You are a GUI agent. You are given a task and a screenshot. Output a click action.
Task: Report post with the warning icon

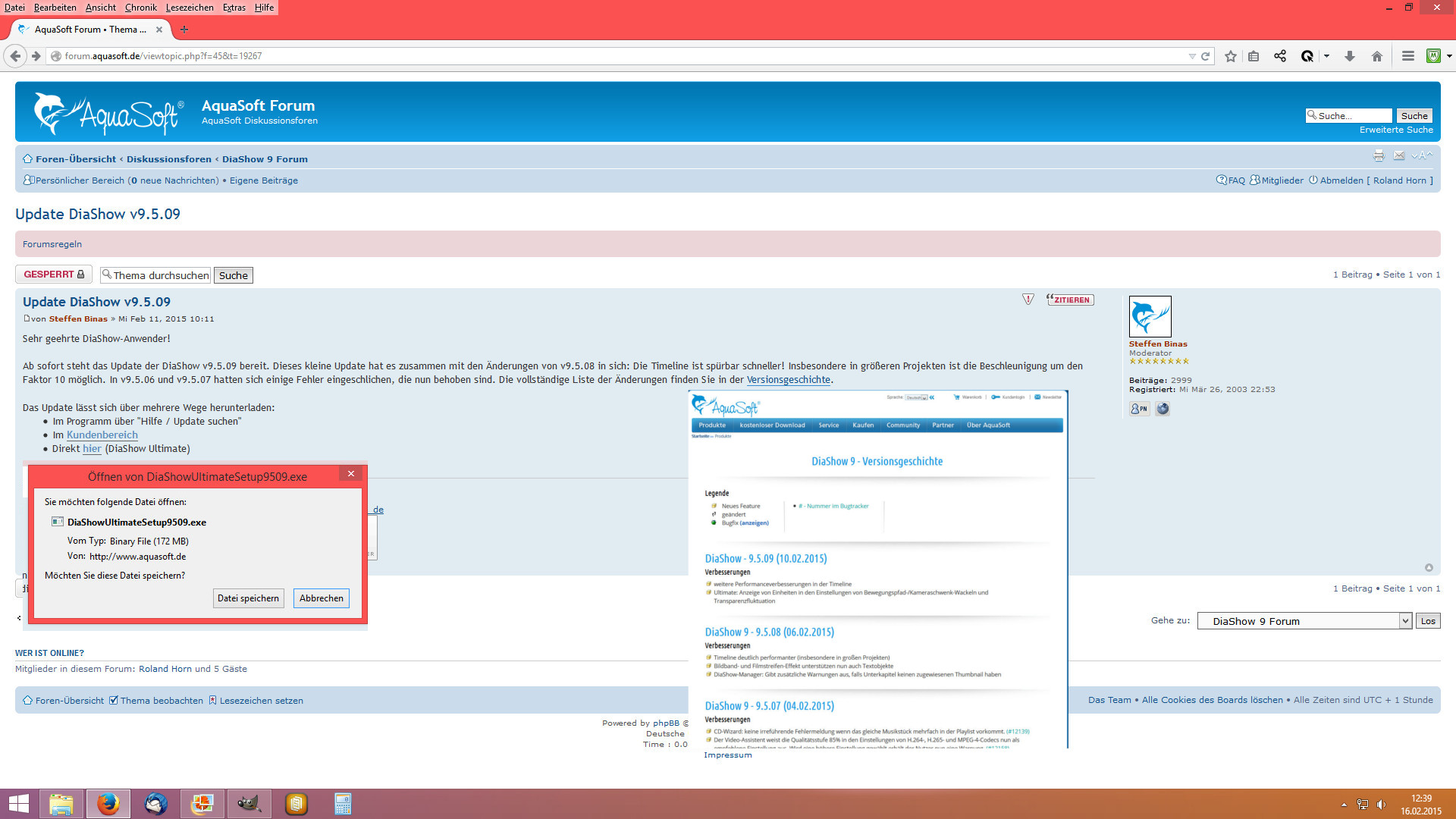pos(1028,300)
